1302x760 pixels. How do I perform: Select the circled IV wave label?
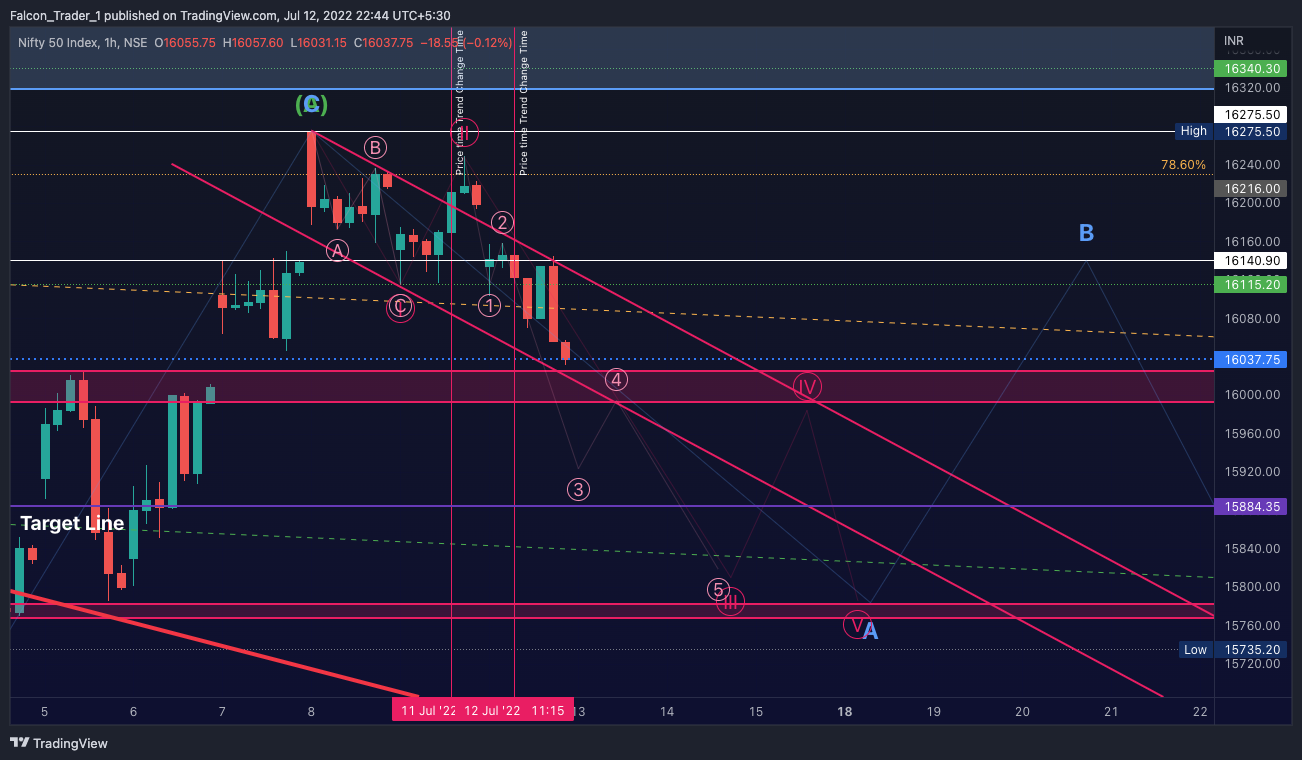(x=807, y=386)
